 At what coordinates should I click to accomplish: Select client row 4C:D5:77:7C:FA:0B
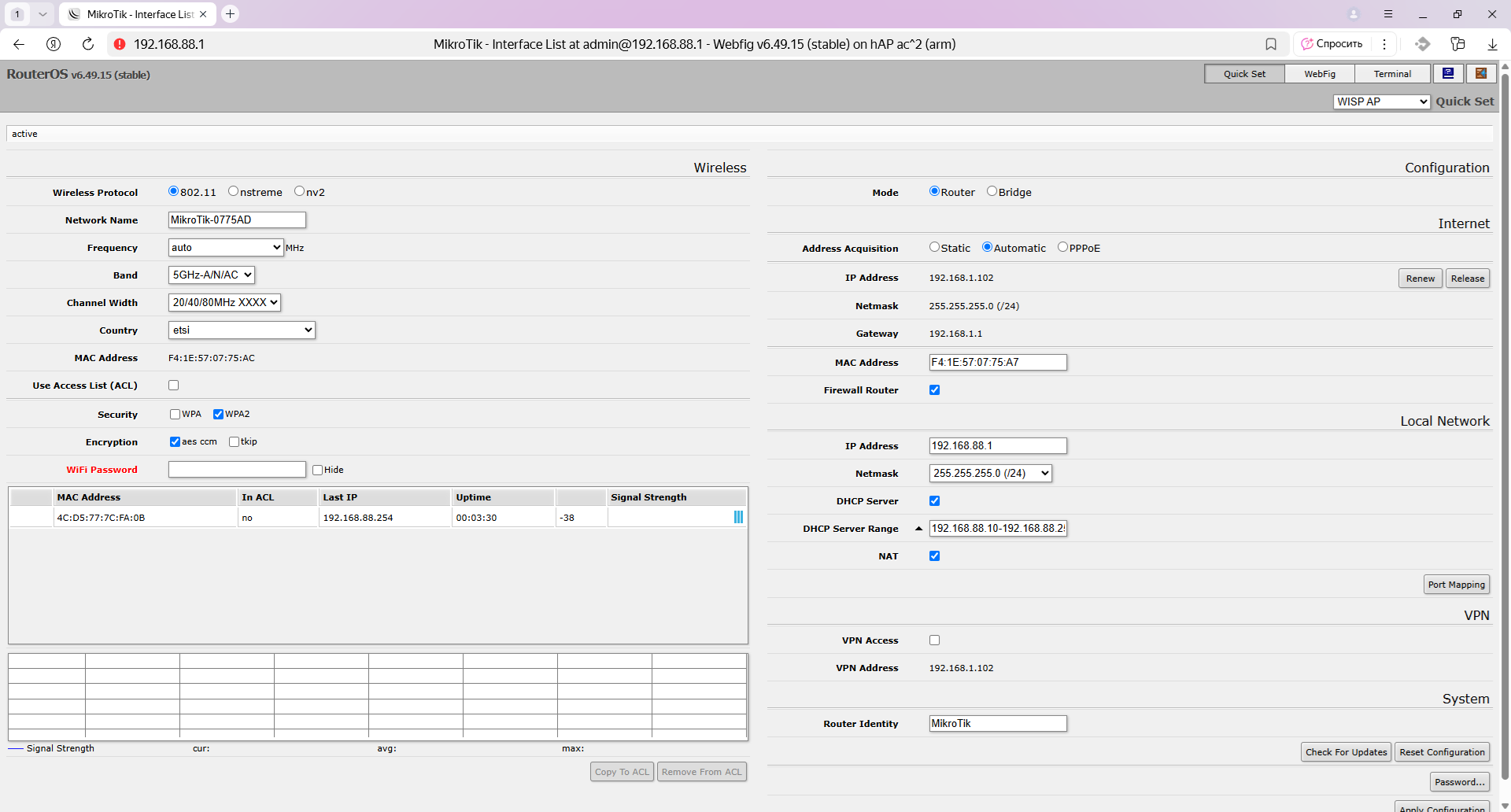(x=378, y=518)
